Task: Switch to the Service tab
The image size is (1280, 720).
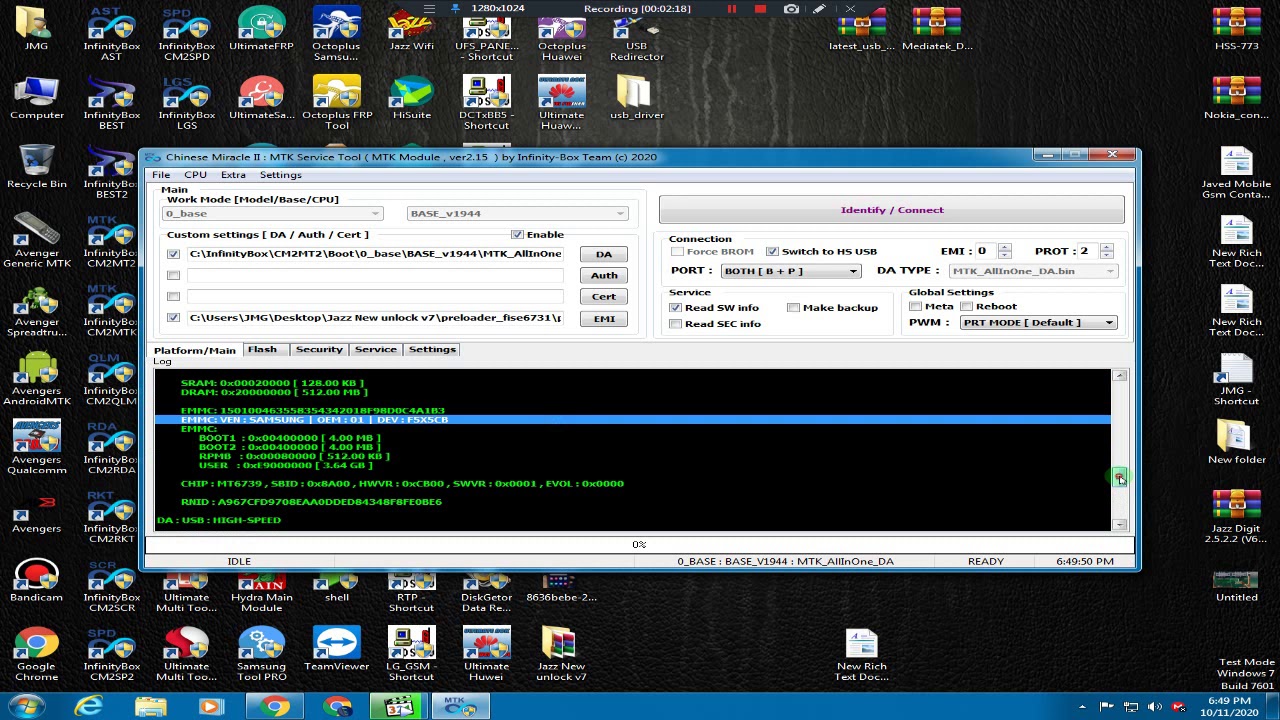Action: 376,349
